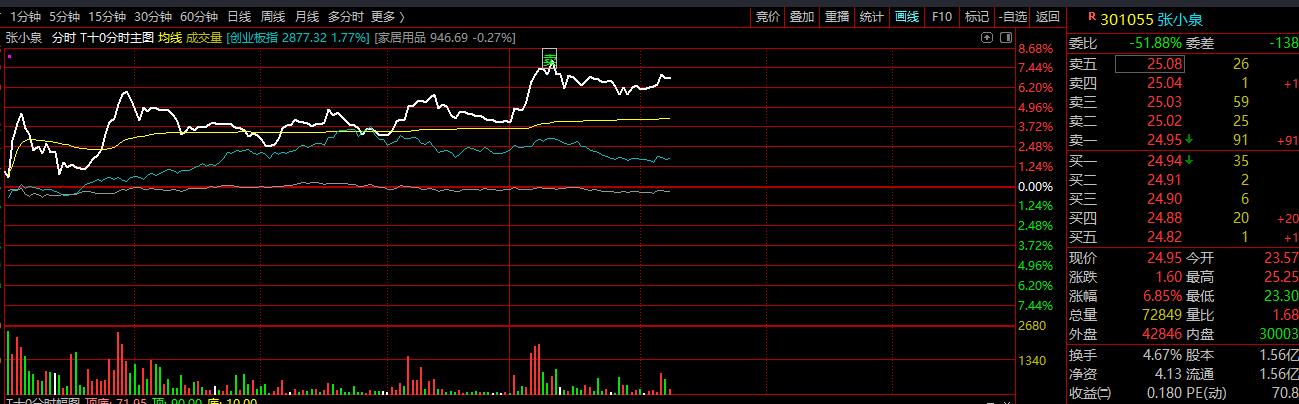Click stock code 301055 in quote panel
Screen dimensions: 1299x404
coord(1126,18)
